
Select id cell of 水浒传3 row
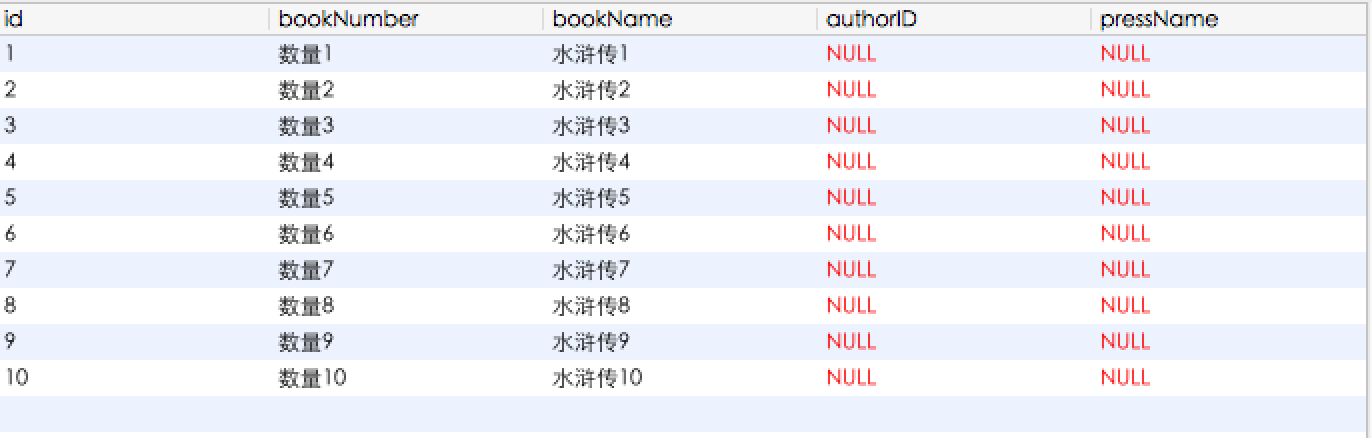135,126
